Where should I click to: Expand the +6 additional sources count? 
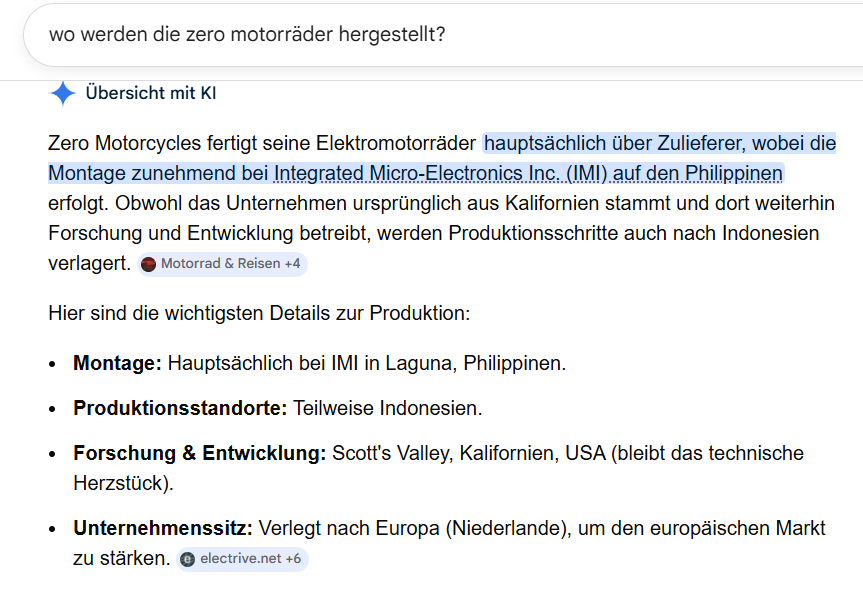(293, 559)
